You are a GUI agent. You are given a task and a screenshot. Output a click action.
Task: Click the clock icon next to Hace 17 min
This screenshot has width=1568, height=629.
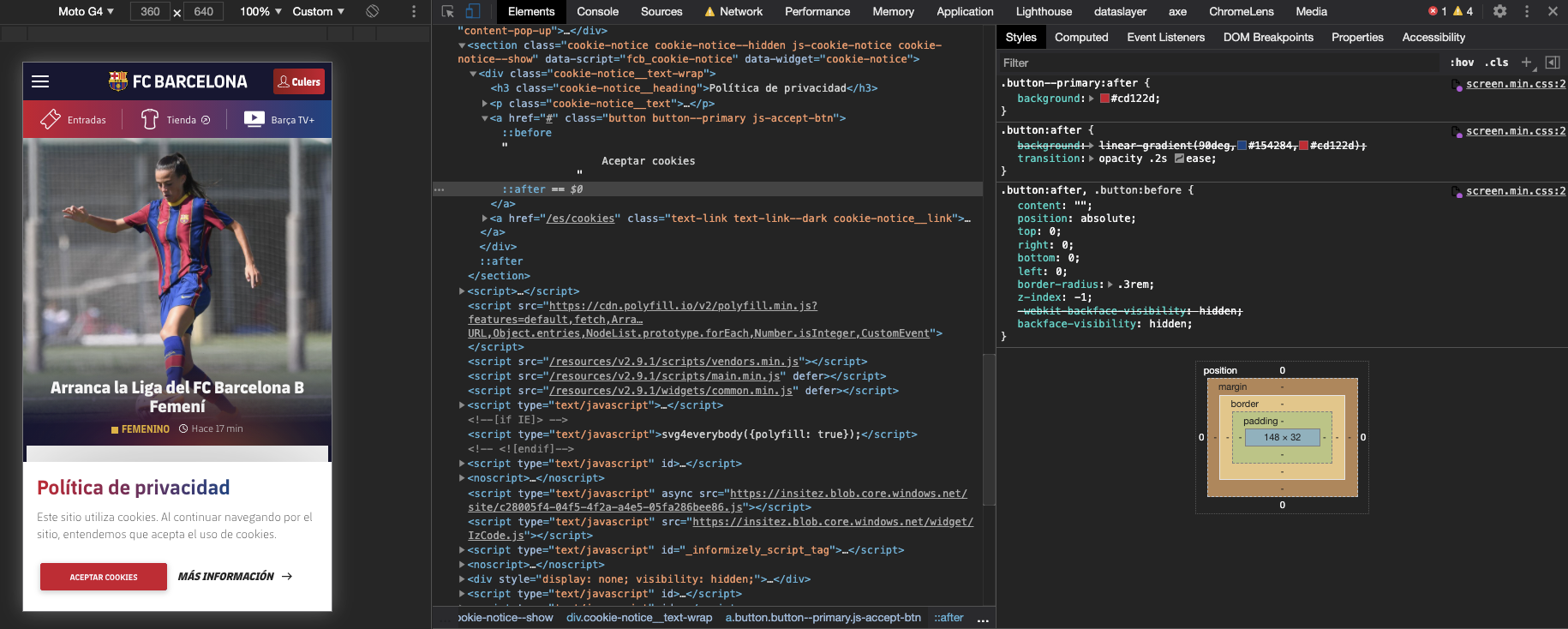(183, 428)
